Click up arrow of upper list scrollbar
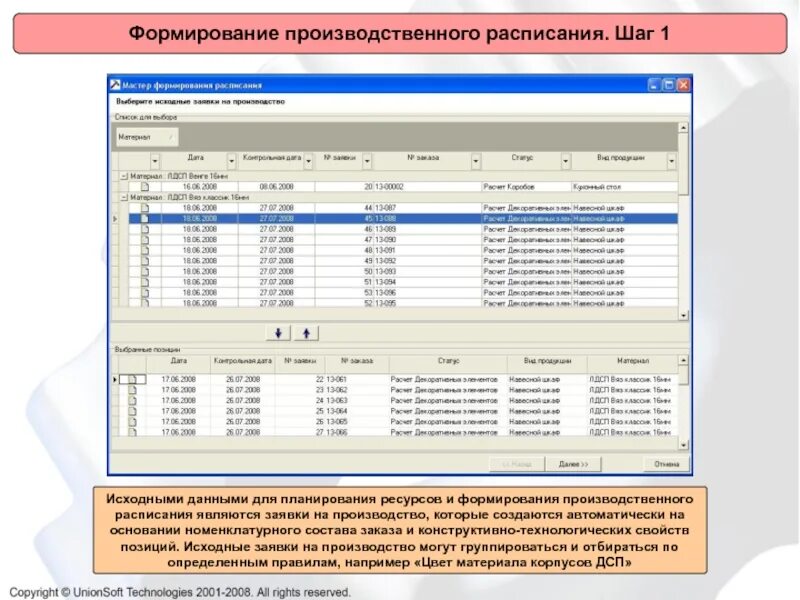 (x=683, y=128)
